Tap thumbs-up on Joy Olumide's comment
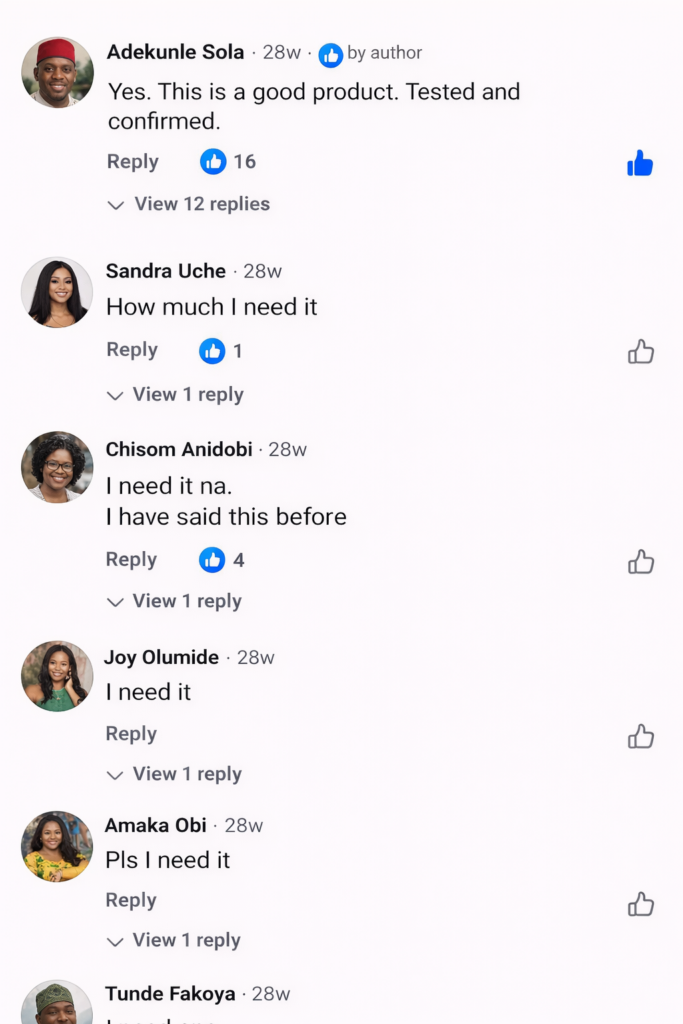Viewport: 683px width, 1024px height. point(640,737)
